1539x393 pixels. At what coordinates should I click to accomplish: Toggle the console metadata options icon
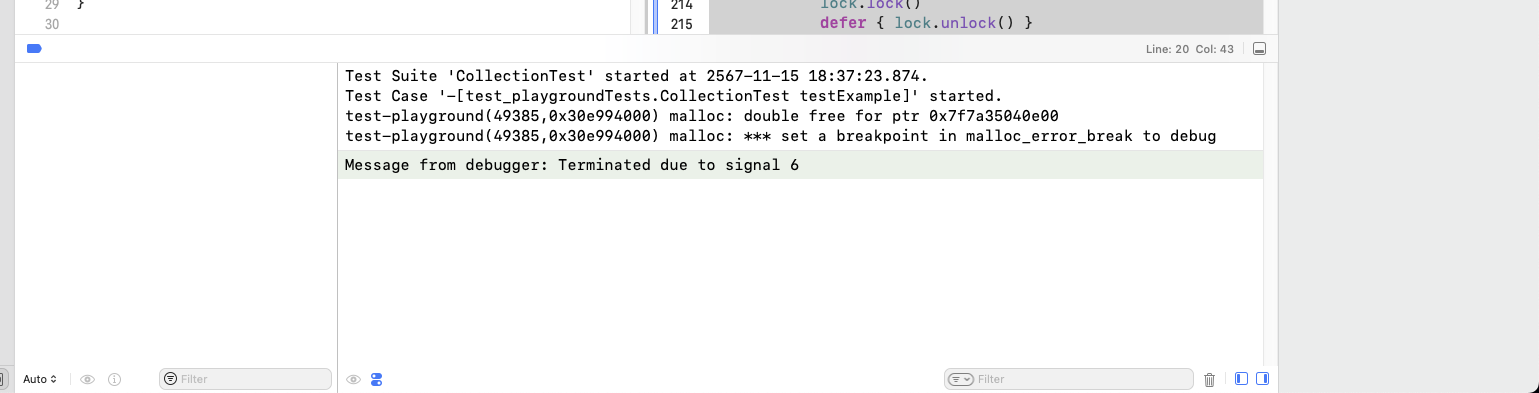coord(376,380)
